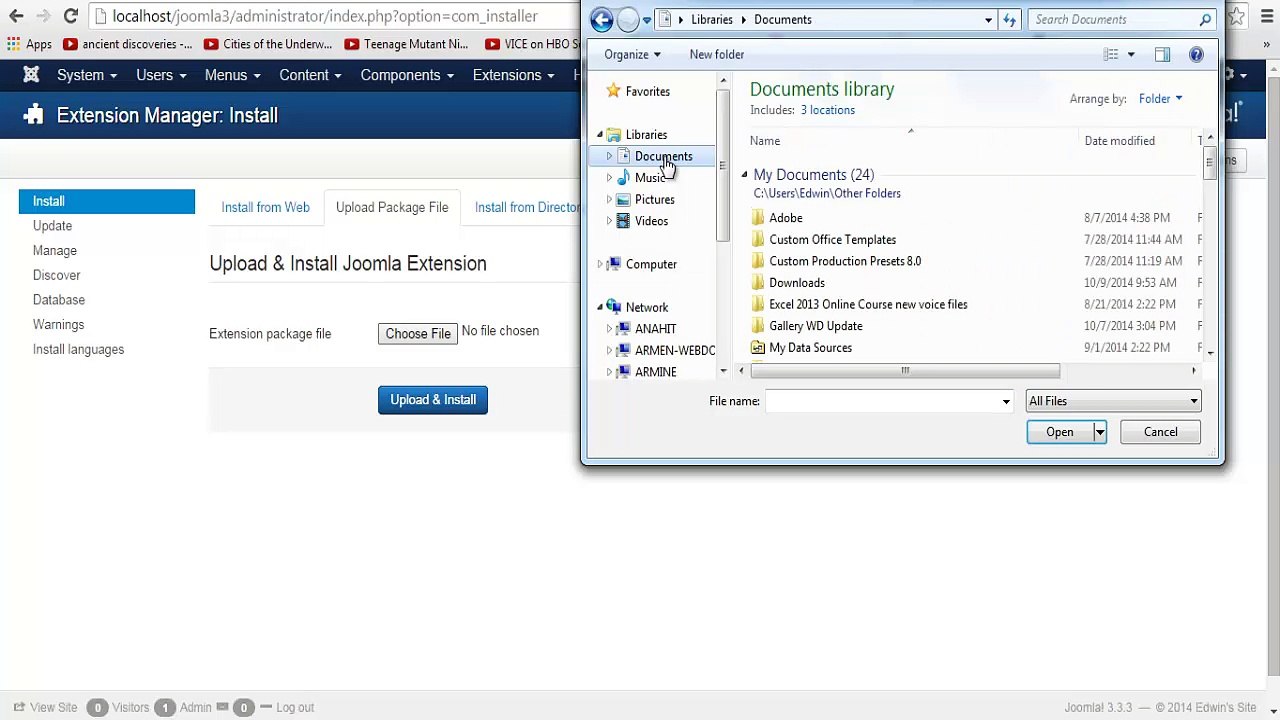This screenshot has height=720, width=1280.
Task: Refresh the Documents location in address bar
Action: point(1009,19)
